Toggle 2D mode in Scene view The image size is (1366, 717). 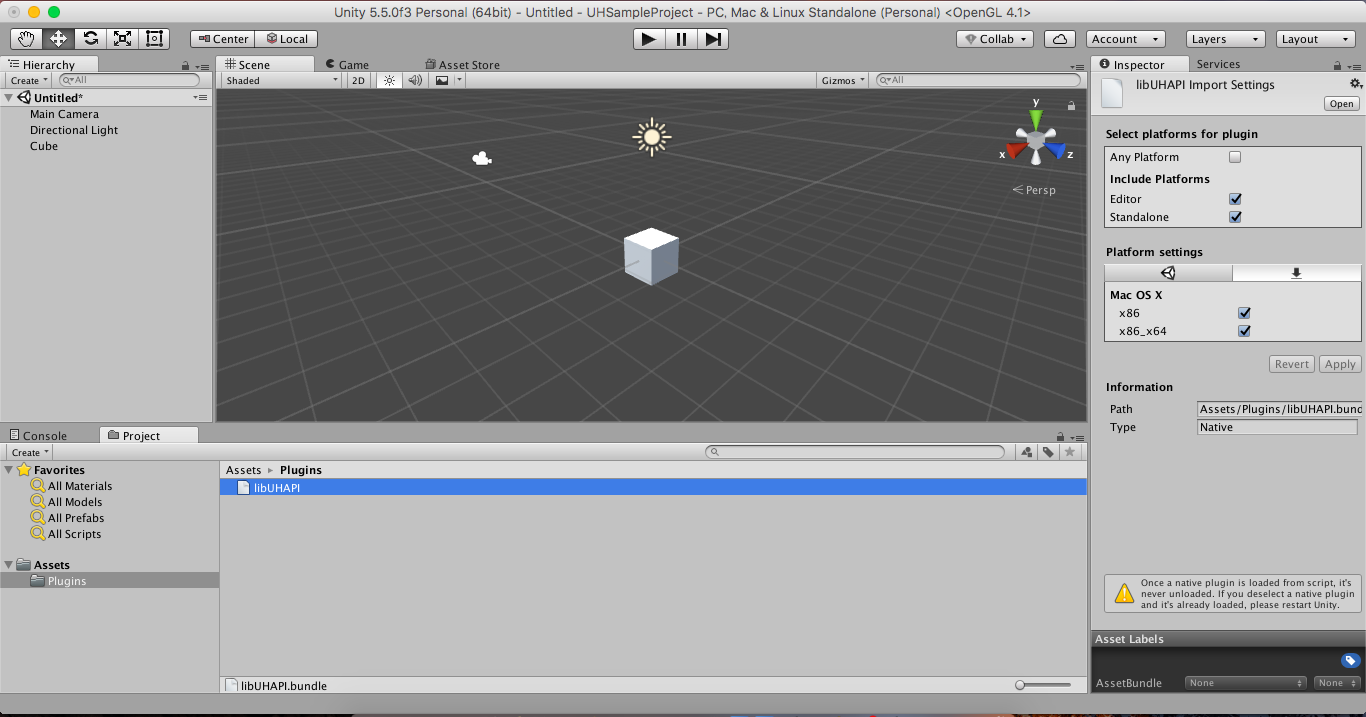click(x=358, y=80)
